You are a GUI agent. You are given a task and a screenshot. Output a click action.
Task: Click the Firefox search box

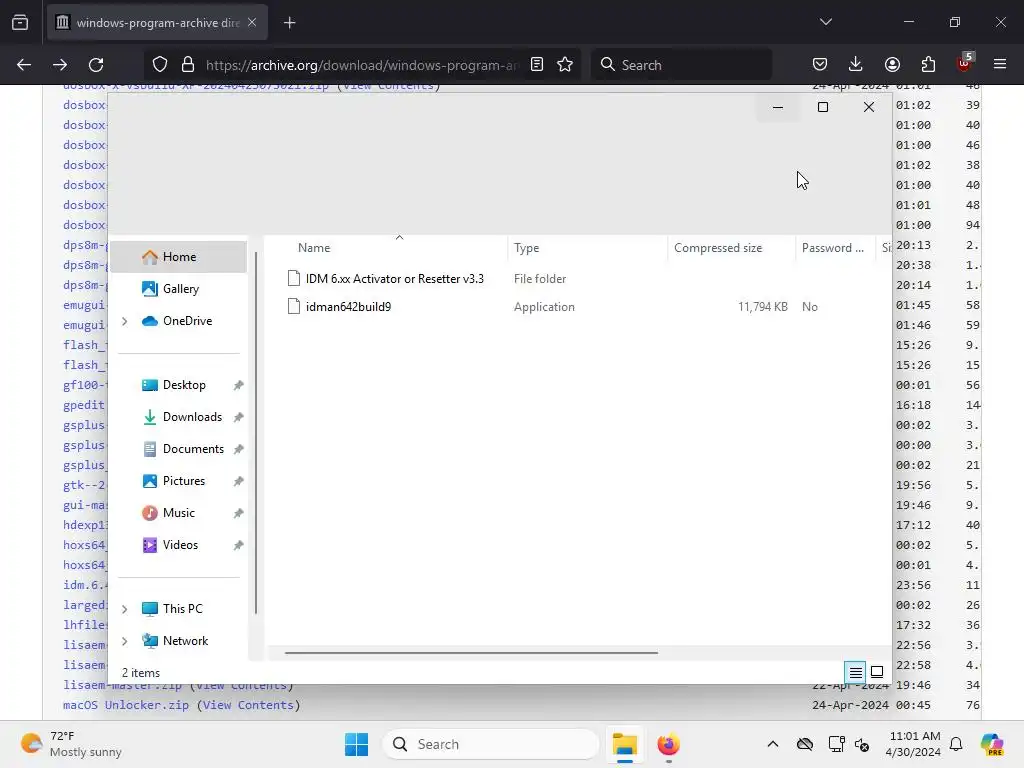681,65
